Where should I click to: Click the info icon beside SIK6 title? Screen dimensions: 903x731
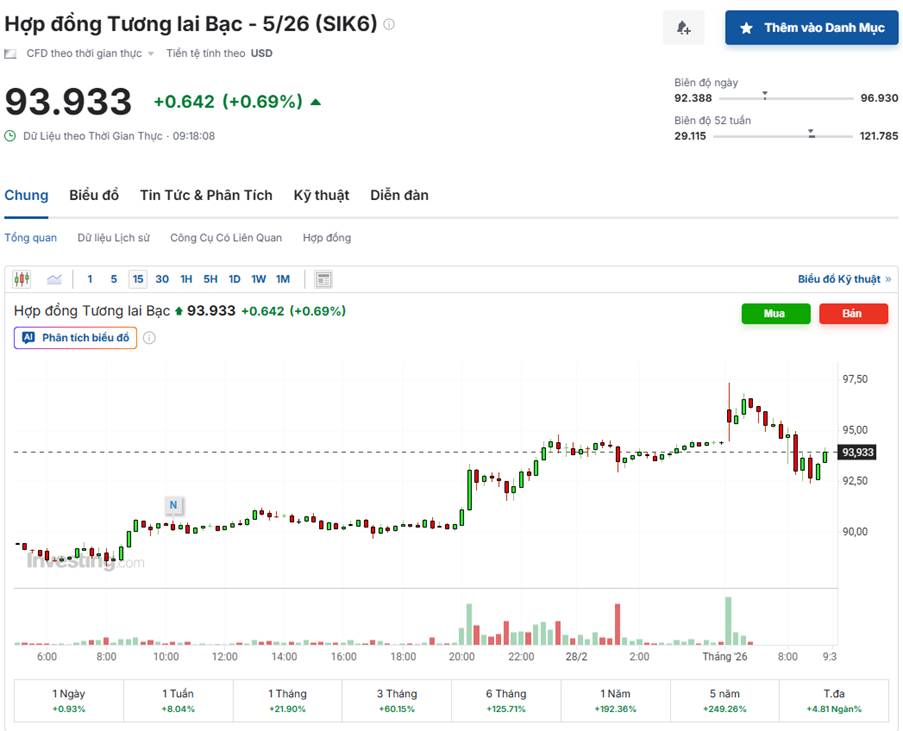[389, 24]
